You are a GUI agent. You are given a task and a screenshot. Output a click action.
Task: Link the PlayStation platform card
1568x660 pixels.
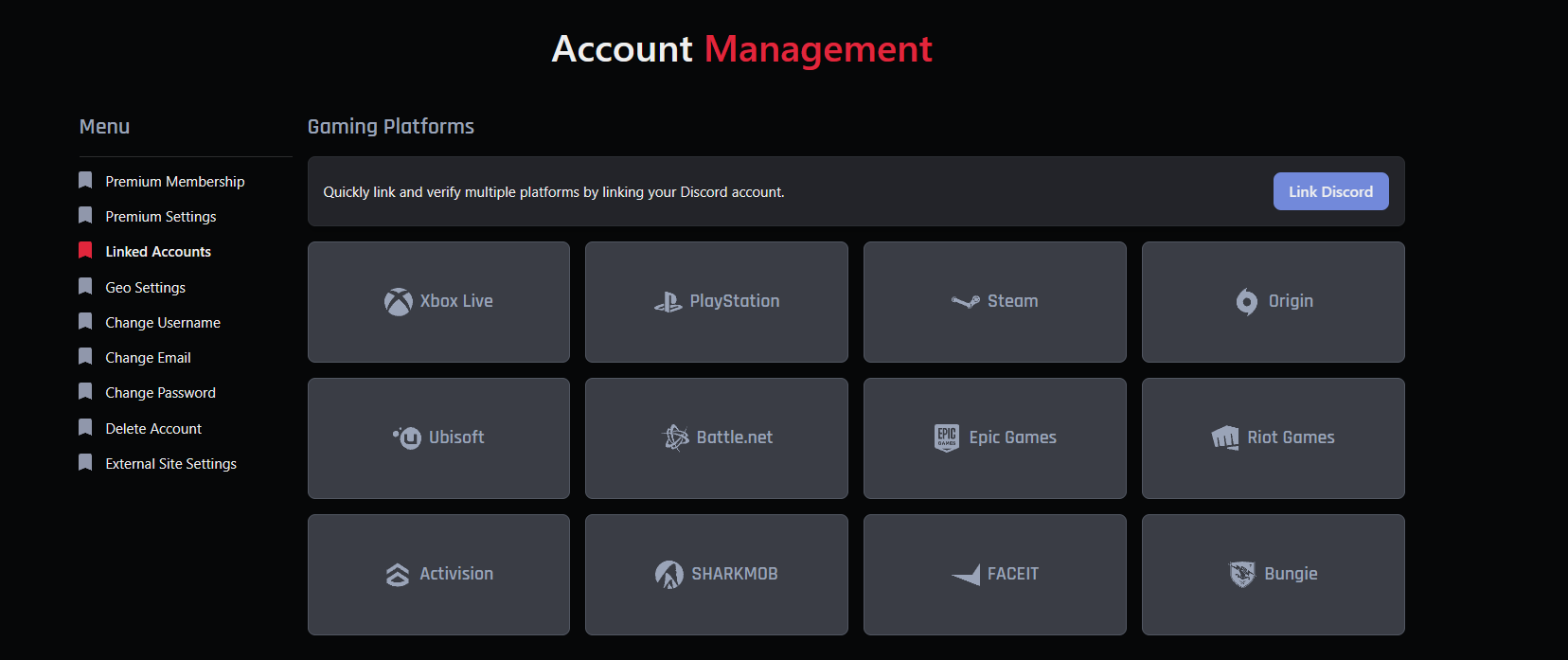click(717, 302)
